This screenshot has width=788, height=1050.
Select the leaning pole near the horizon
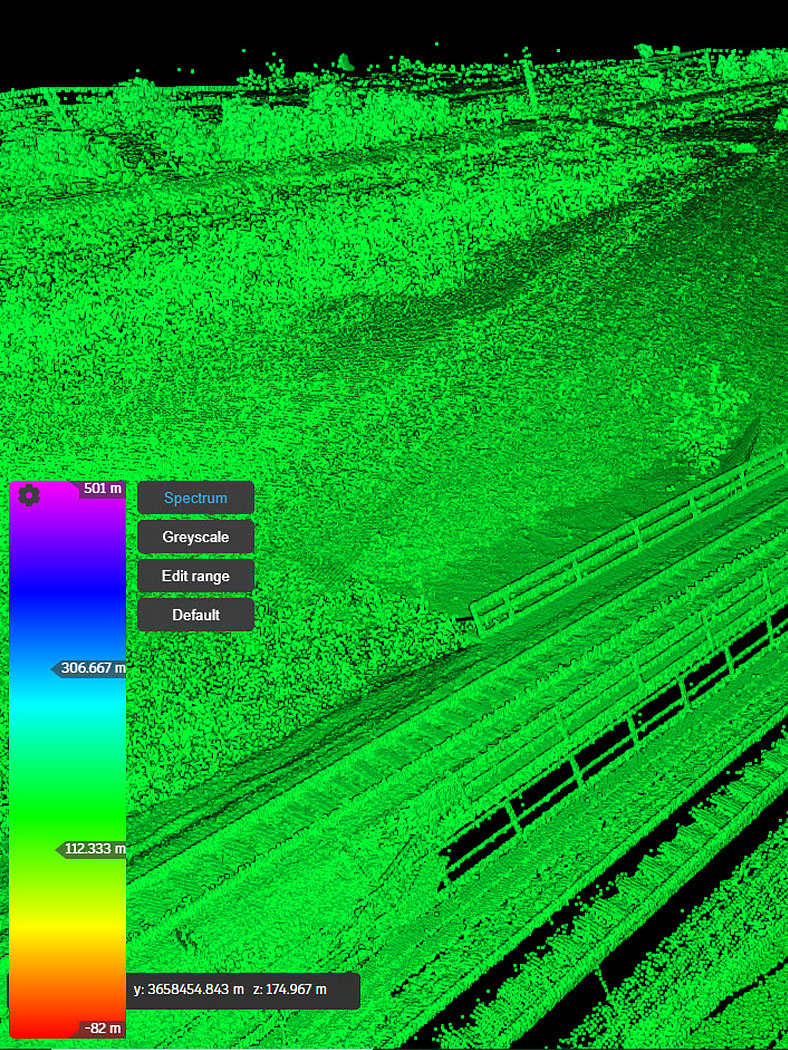coord(530,84)
